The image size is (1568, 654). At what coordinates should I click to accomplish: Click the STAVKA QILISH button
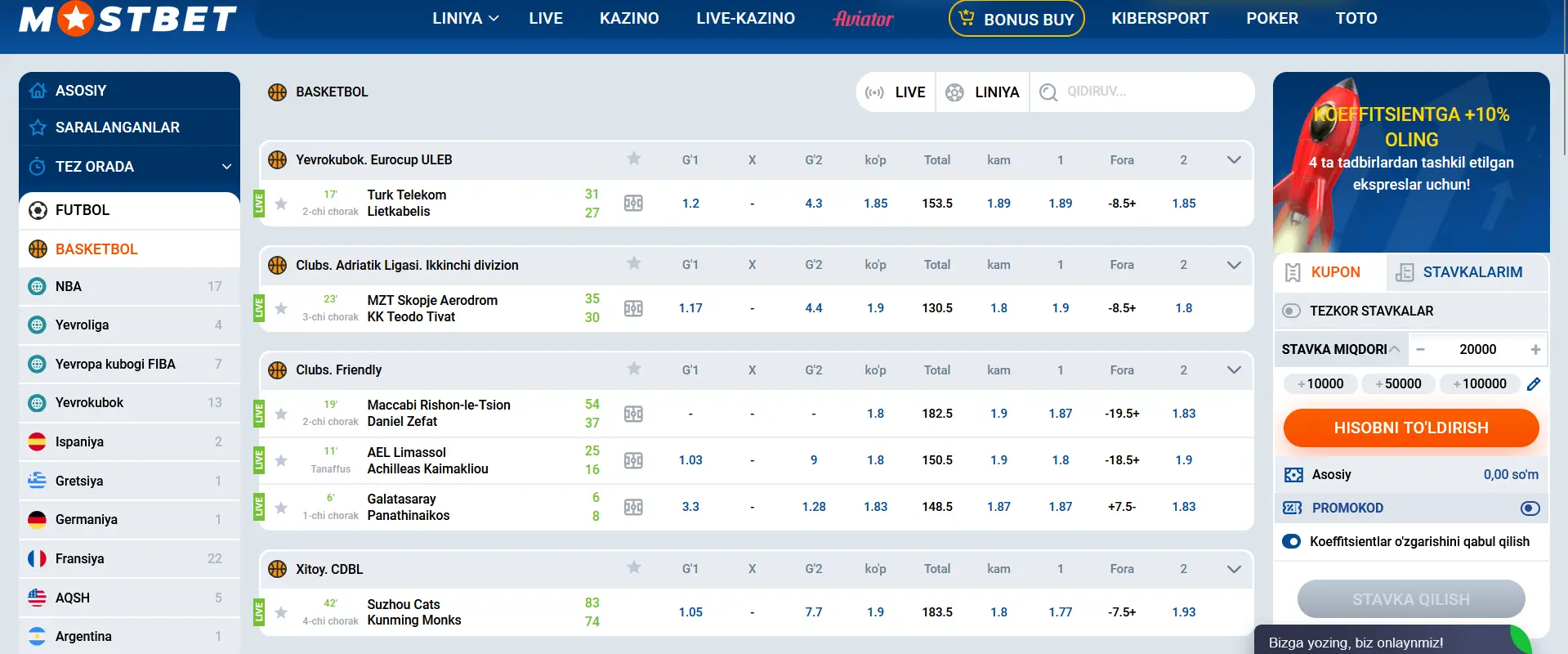(x=1411, y=599)
